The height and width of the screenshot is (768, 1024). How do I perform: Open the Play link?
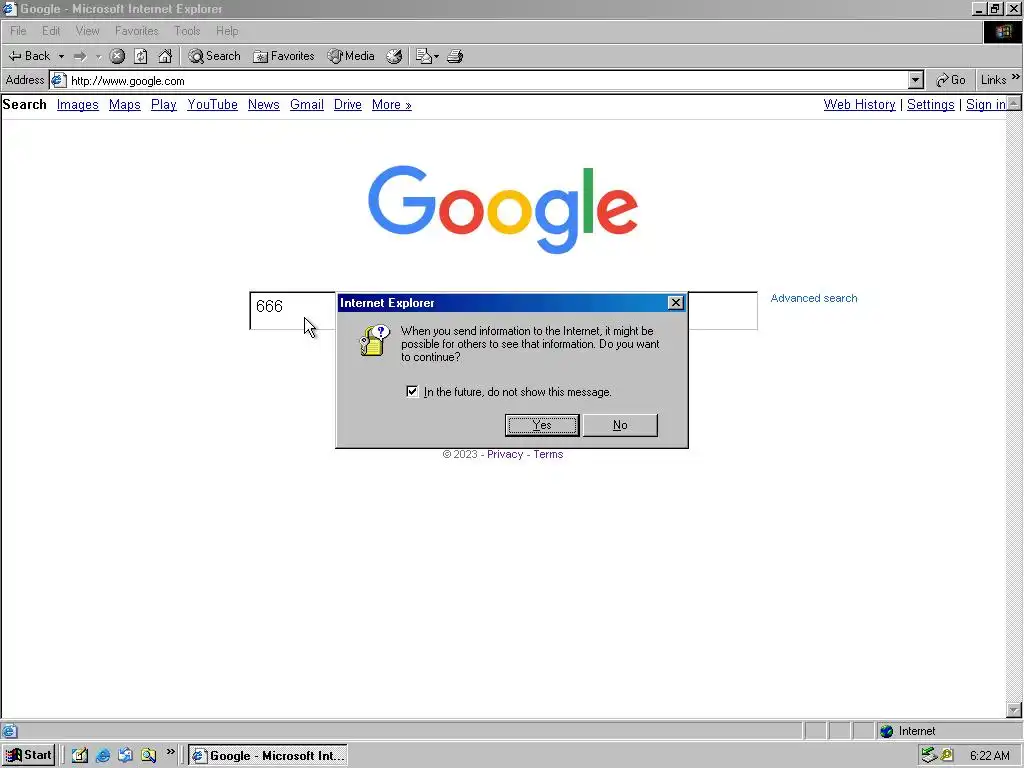164,104
